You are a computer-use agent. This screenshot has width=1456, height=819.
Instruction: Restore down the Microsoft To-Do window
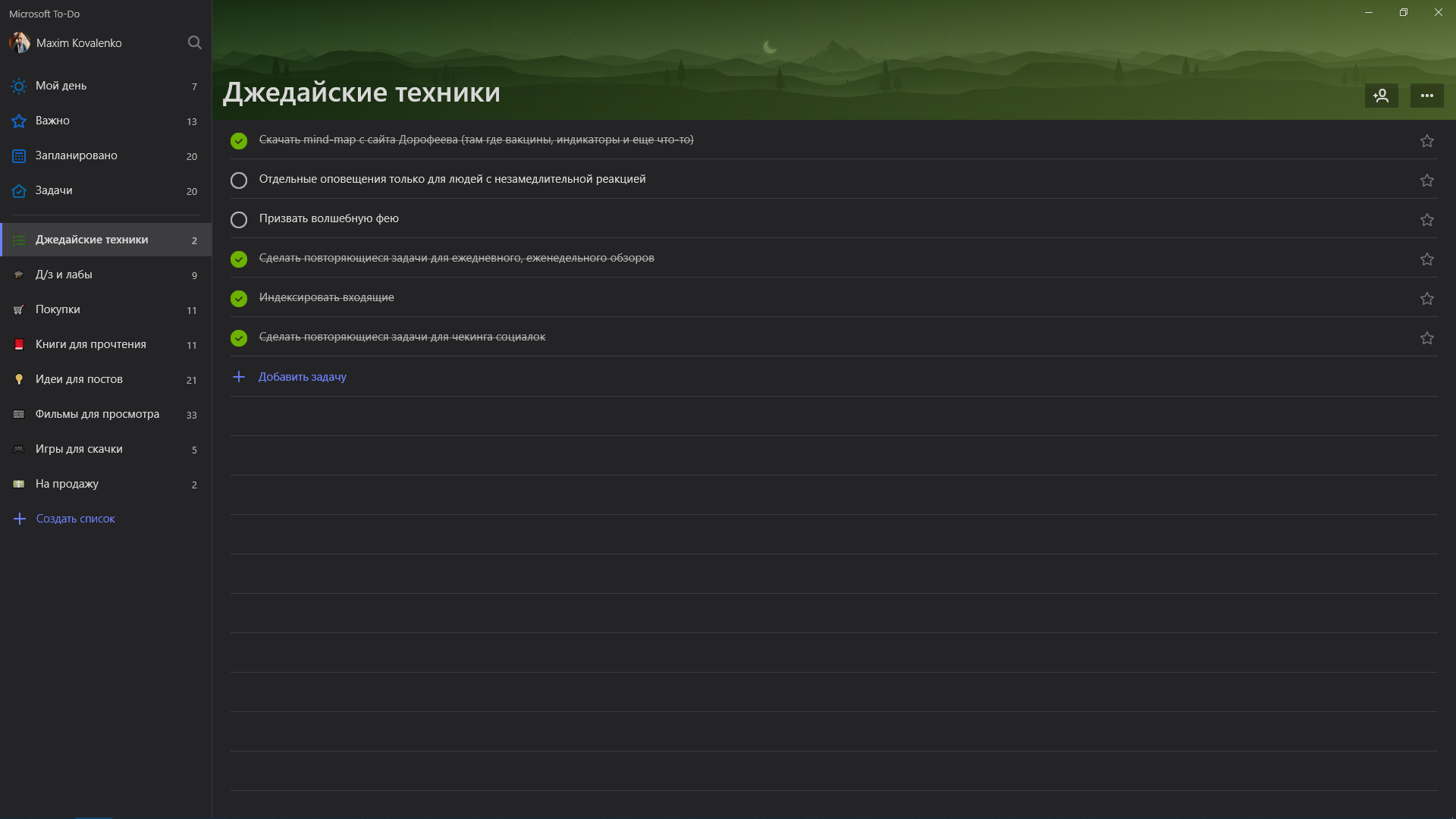click(x=1404, y=13)
